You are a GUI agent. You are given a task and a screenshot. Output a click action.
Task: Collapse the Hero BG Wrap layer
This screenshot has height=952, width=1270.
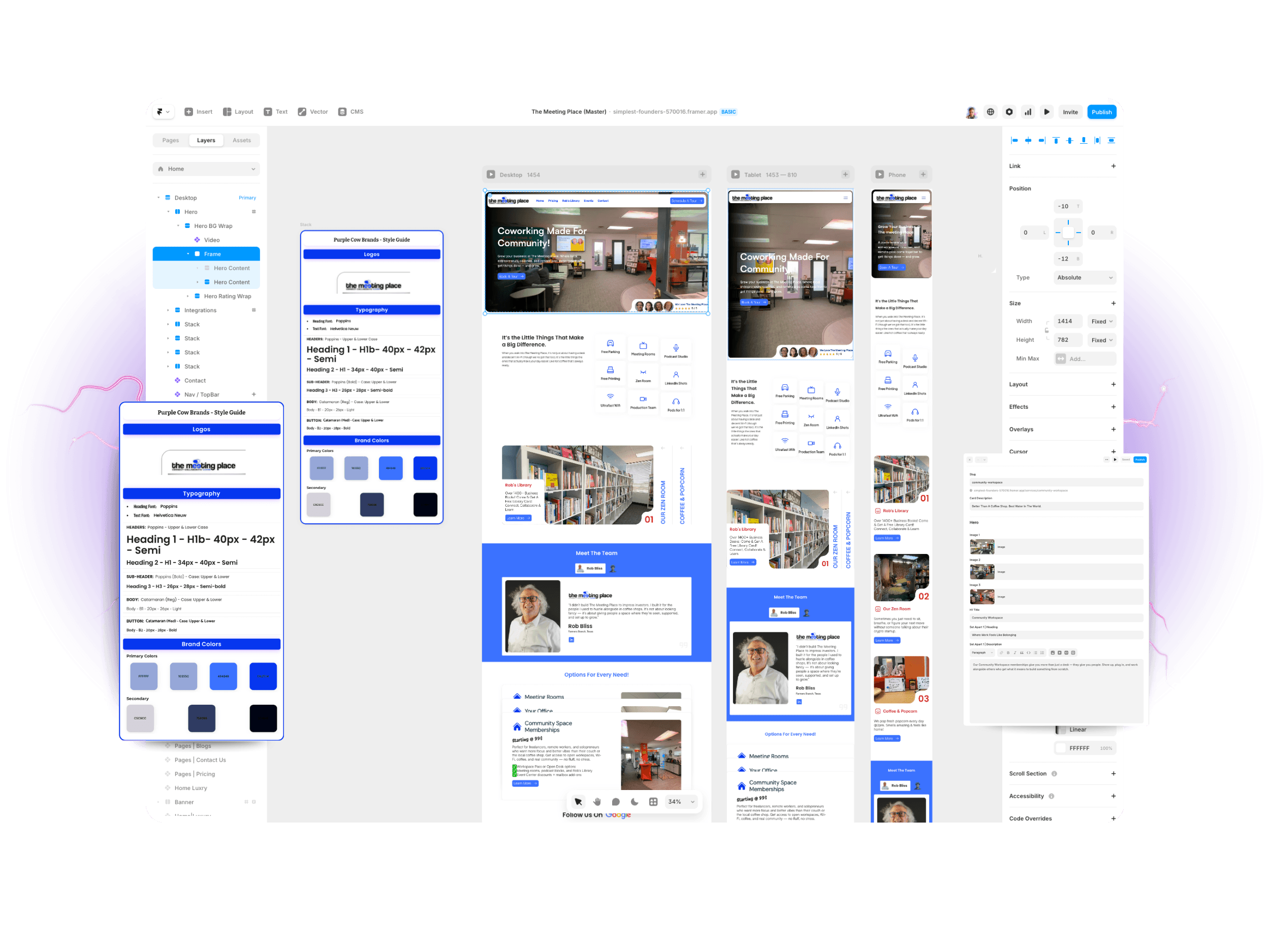(178, 226)
